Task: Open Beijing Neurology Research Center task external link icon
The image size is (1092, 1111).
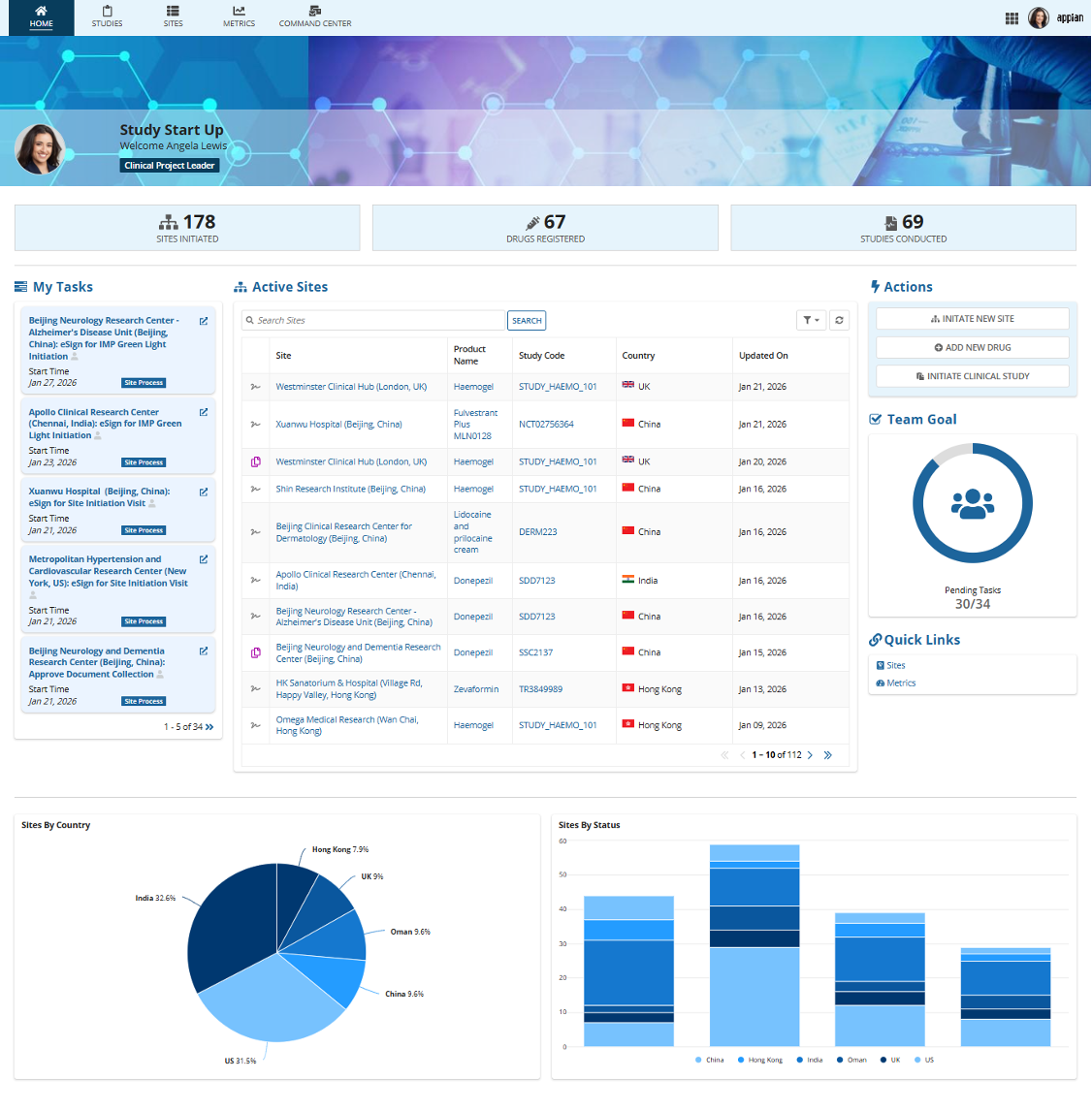Action: click(x=204, y=321)
